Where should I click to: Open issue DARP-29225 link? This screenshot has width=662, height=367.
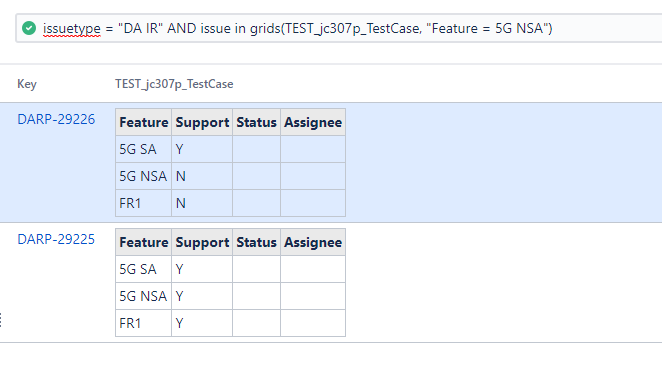coord(56,239)
